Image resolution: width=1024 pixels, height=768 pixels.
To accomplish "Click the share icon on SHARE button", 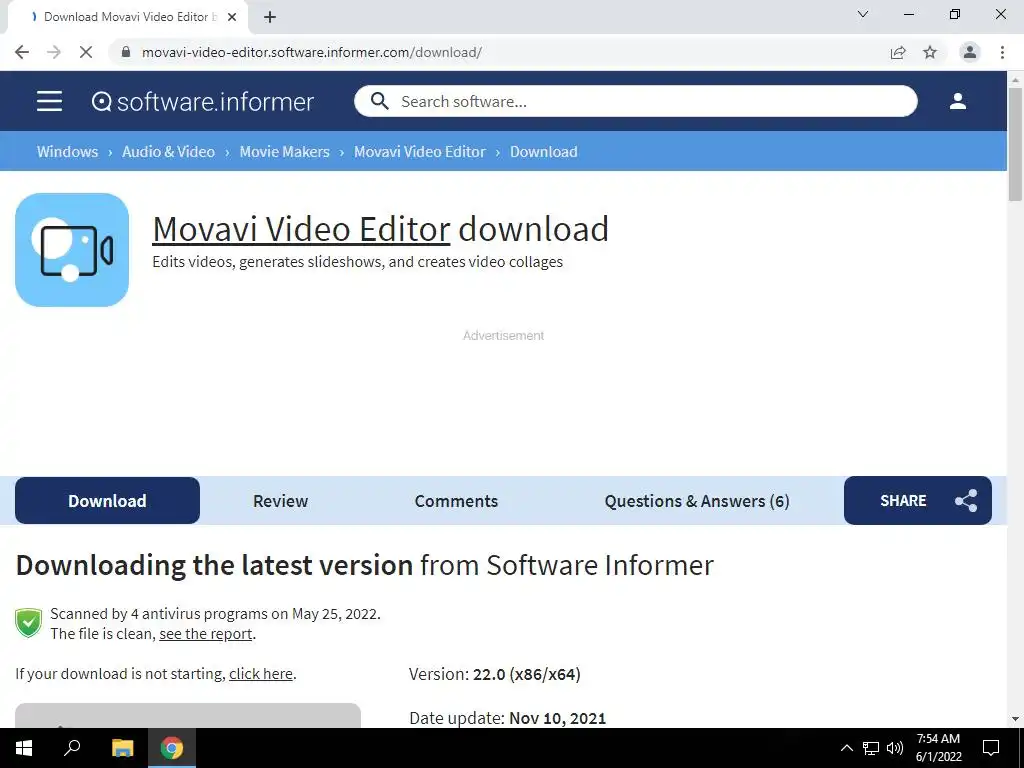I will click(966, 501).
